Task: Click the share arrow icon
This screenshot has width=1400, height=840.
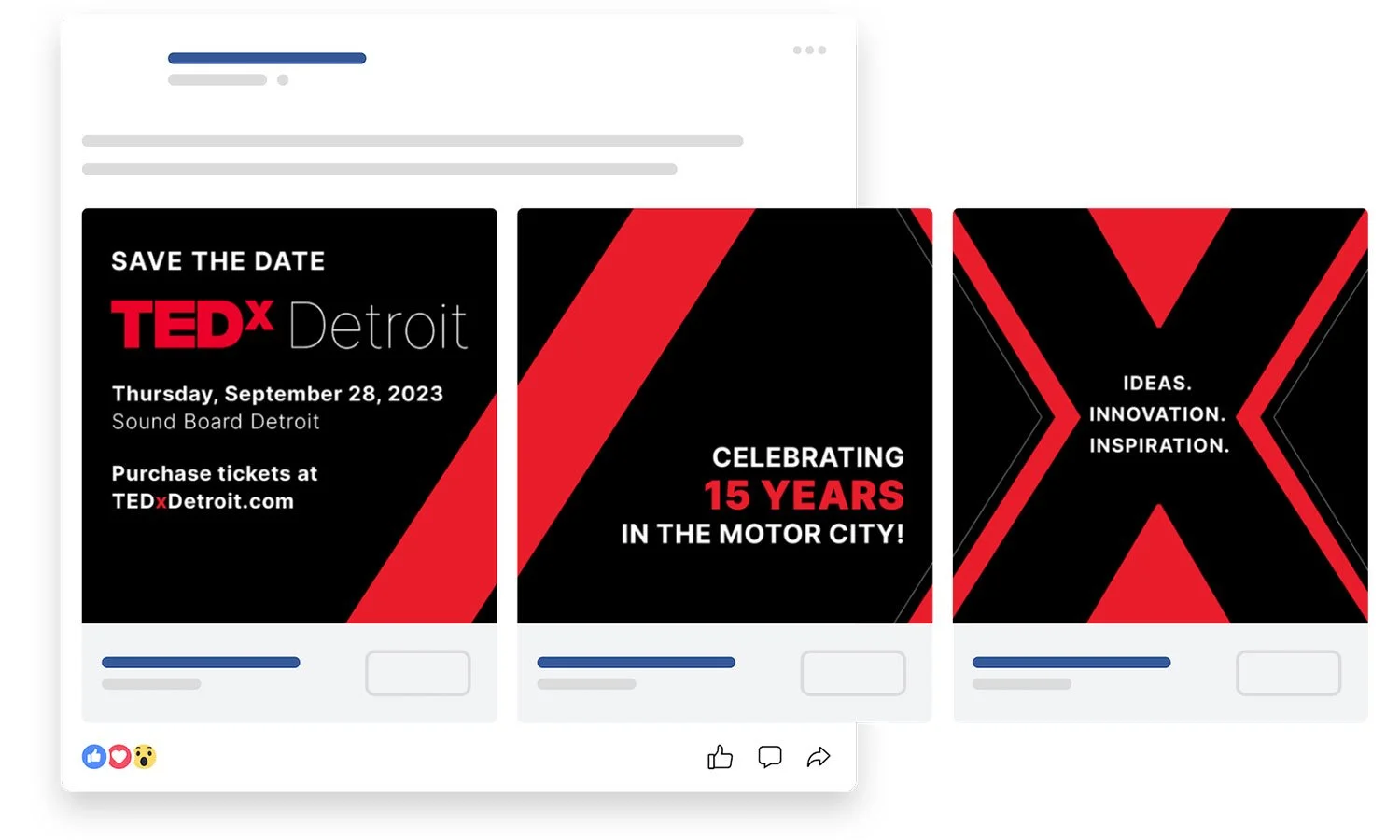Action: click(x=819, y=757)
